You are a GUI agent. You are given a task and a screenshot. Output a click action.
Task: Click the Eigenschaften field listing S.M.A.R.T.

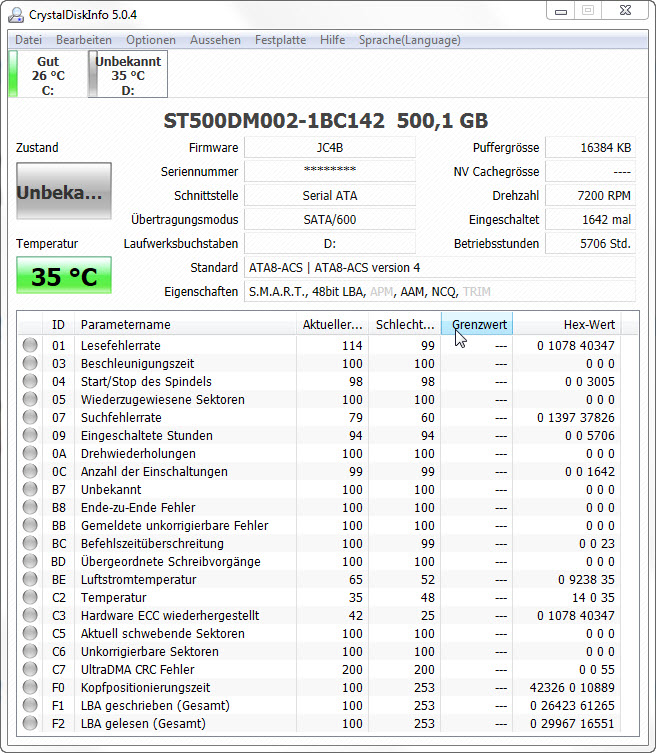pos(440,291)
